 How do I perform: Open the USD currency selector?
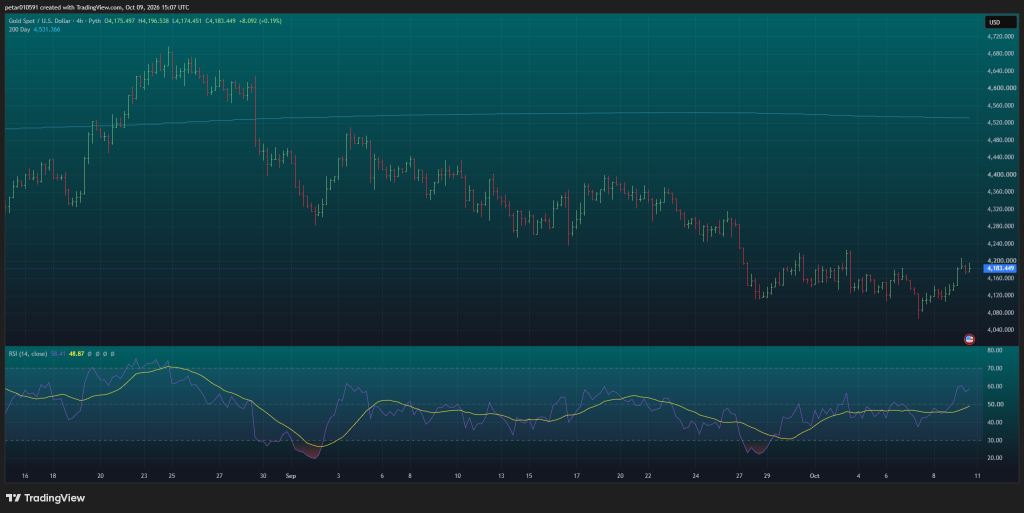(x=1000, y=22)
